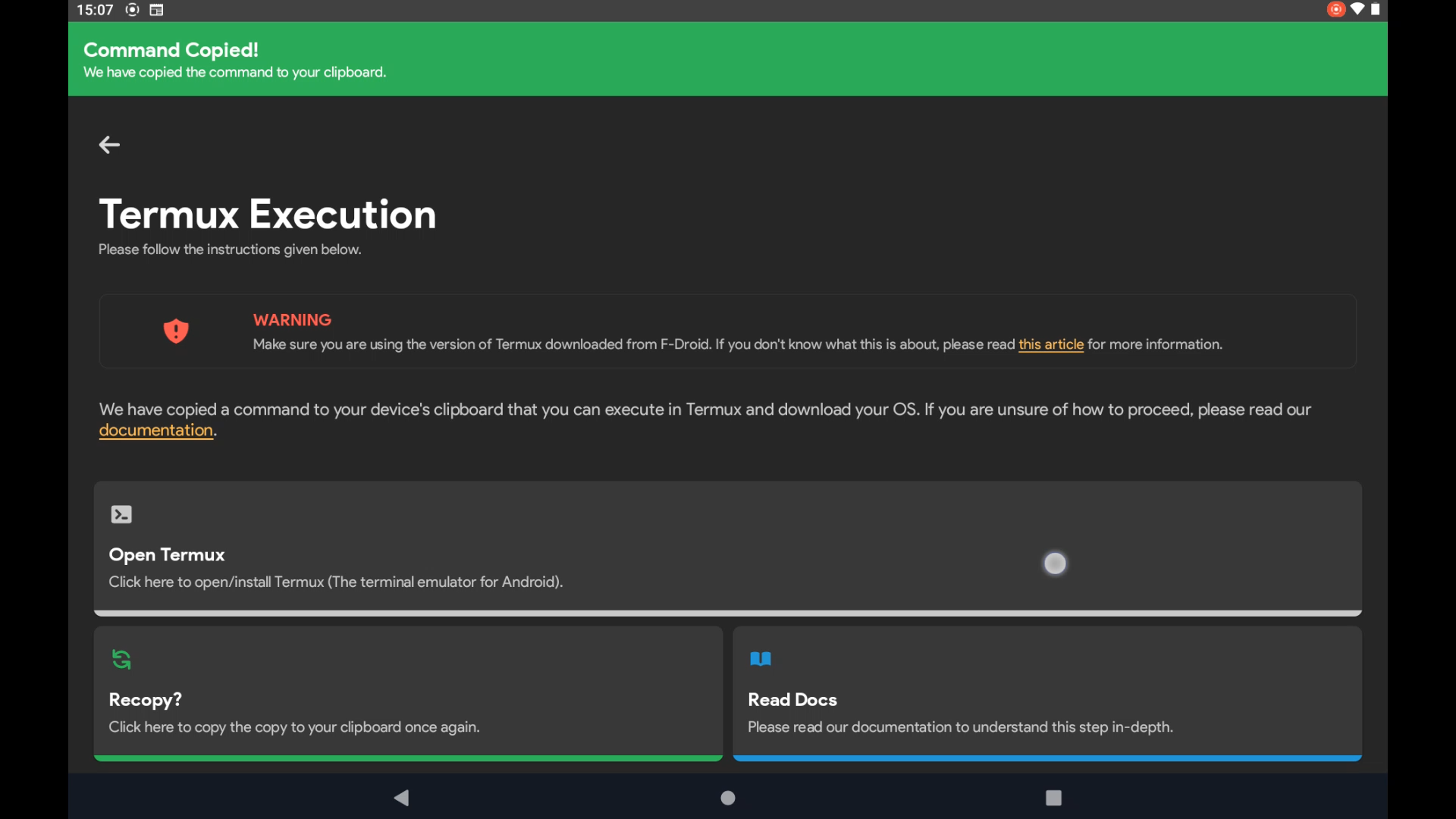Click the 15:07 clock in status bar
The height and width of the screenshot is (819, 1456).
click(x=95, y=10)
